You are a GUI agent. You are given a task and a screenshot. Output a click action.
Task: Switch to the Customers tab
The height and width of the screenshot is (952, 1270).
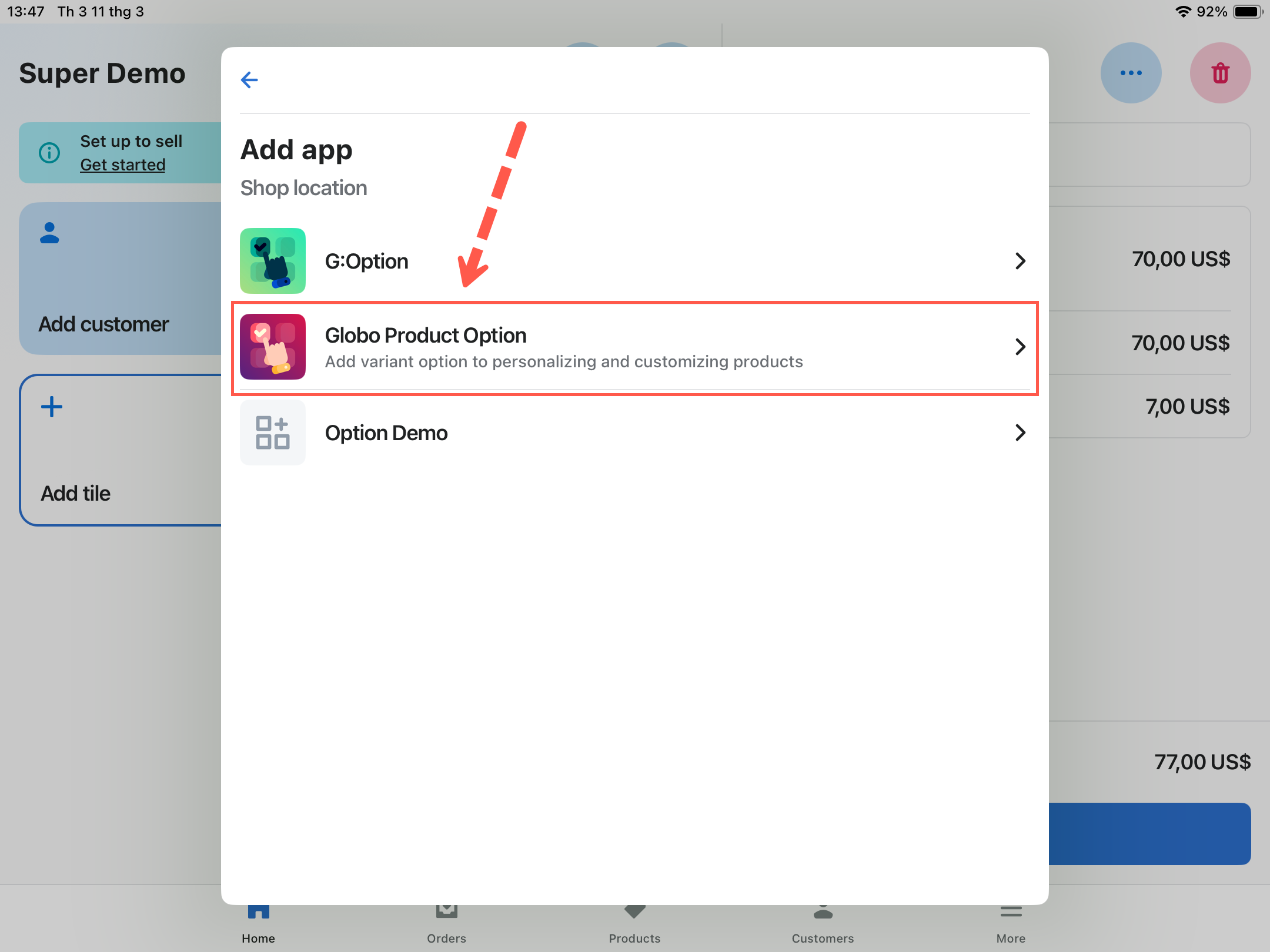click(x=823, y=925)
